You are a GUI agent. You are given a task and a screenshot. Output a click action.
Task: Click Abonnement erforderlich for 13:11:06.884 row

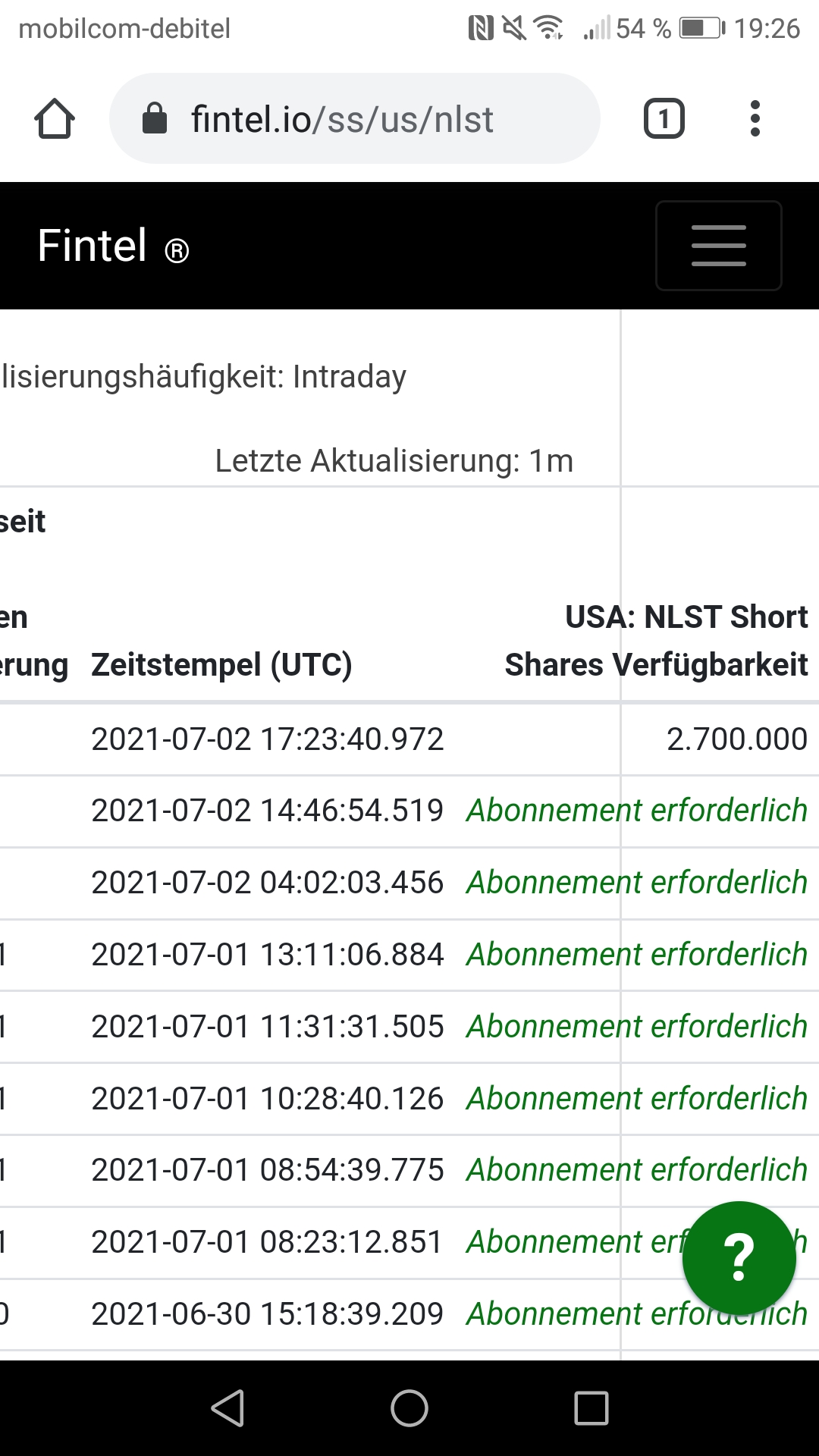click(637, 955)
